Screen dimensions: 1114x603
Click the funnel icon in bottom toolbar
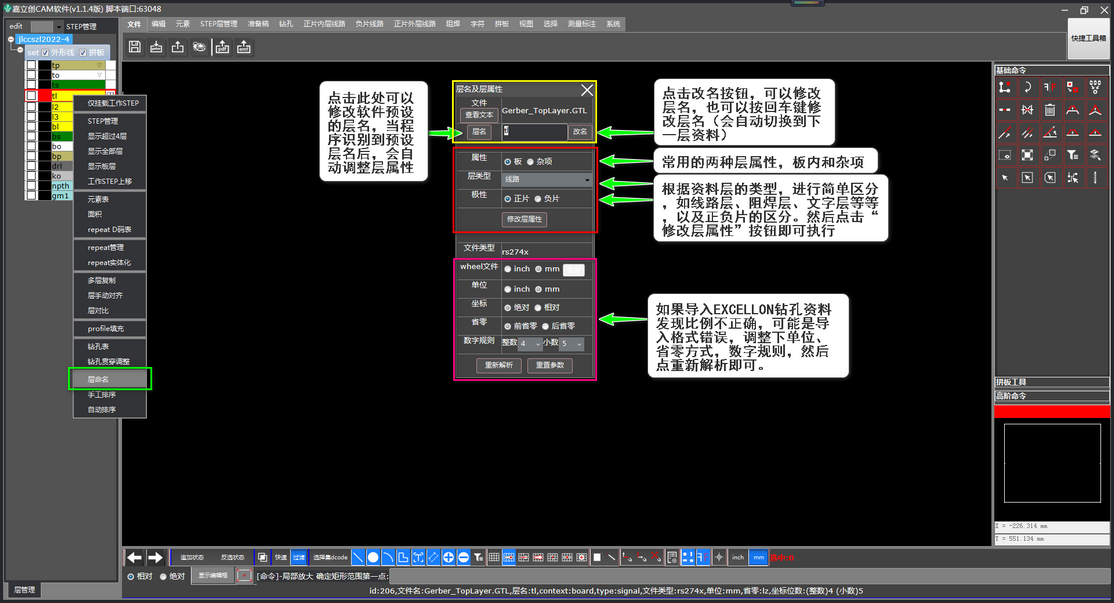(479, 558)
